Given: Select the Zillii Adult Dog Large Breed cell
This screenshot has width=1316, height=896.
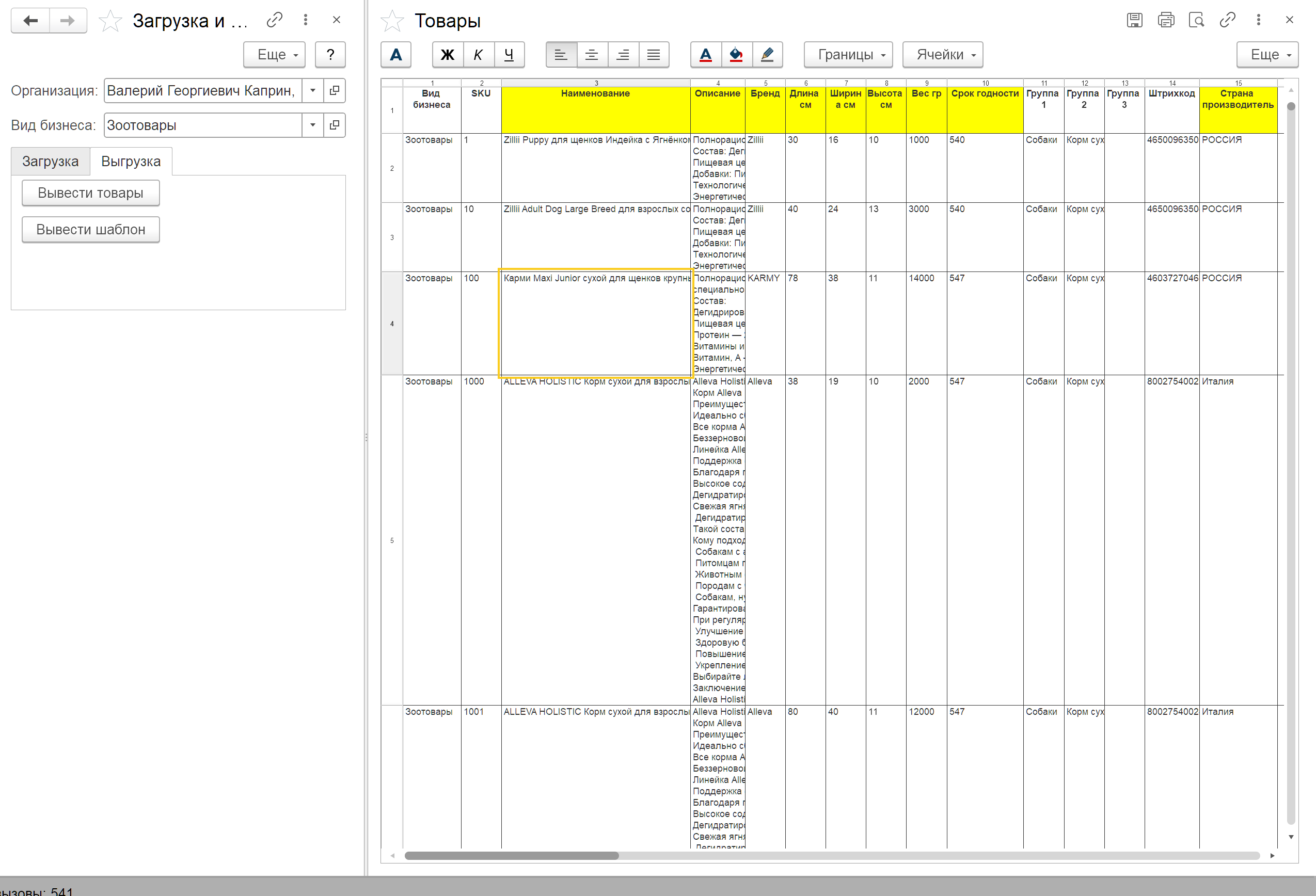Looking at the screenshot, I should click(x=596, y=236).
